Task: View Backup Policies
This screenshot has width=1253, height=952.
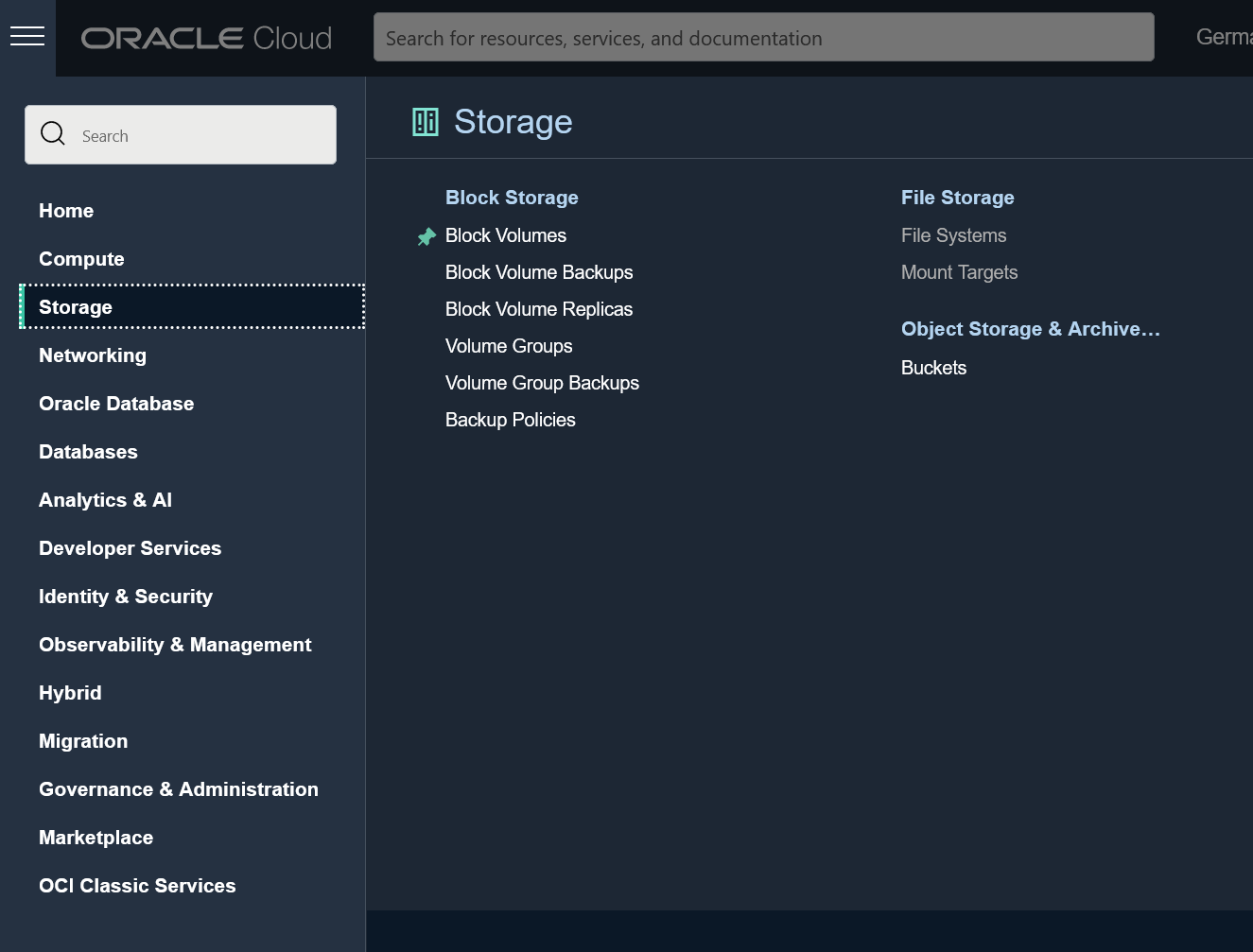Action: point(511,420)
